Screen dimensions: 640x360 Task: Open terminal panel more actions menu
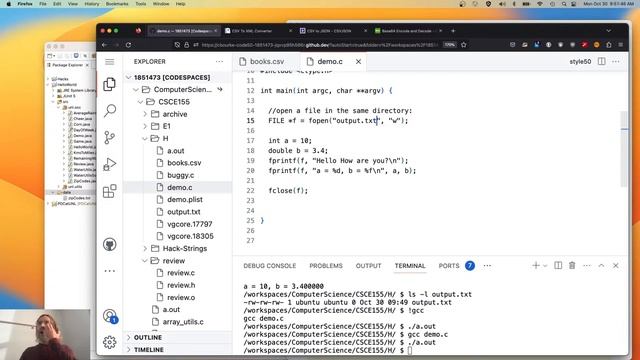click(x=587, y=266)
